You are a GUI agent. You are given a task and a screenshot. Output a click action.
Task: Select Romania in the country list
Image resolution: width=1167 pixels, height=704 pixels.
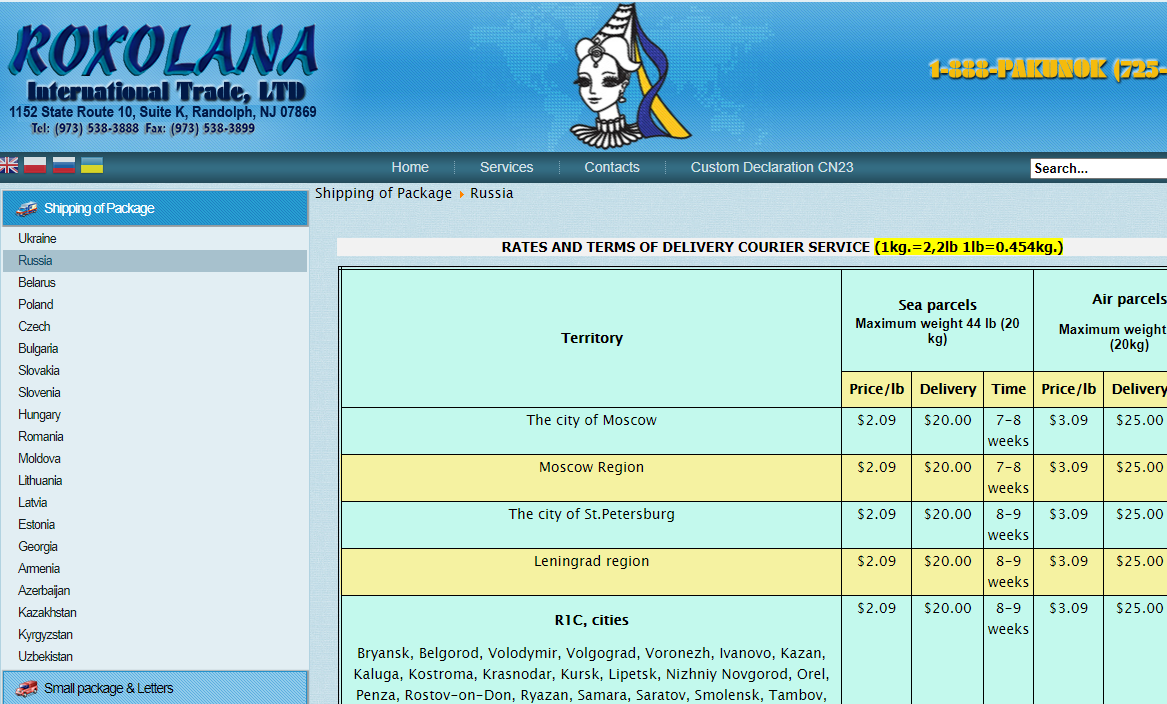pos(41,436)
